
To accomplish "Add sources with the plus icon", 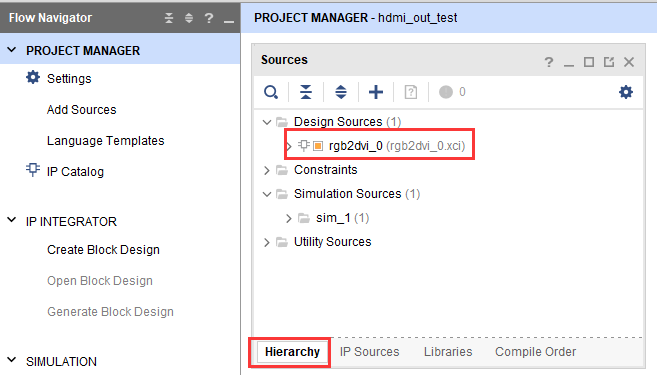I will coord(376,92).
